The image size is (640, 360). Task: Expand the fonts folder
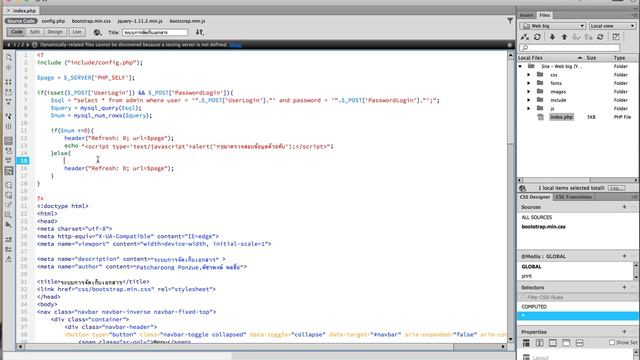point(529,83)
